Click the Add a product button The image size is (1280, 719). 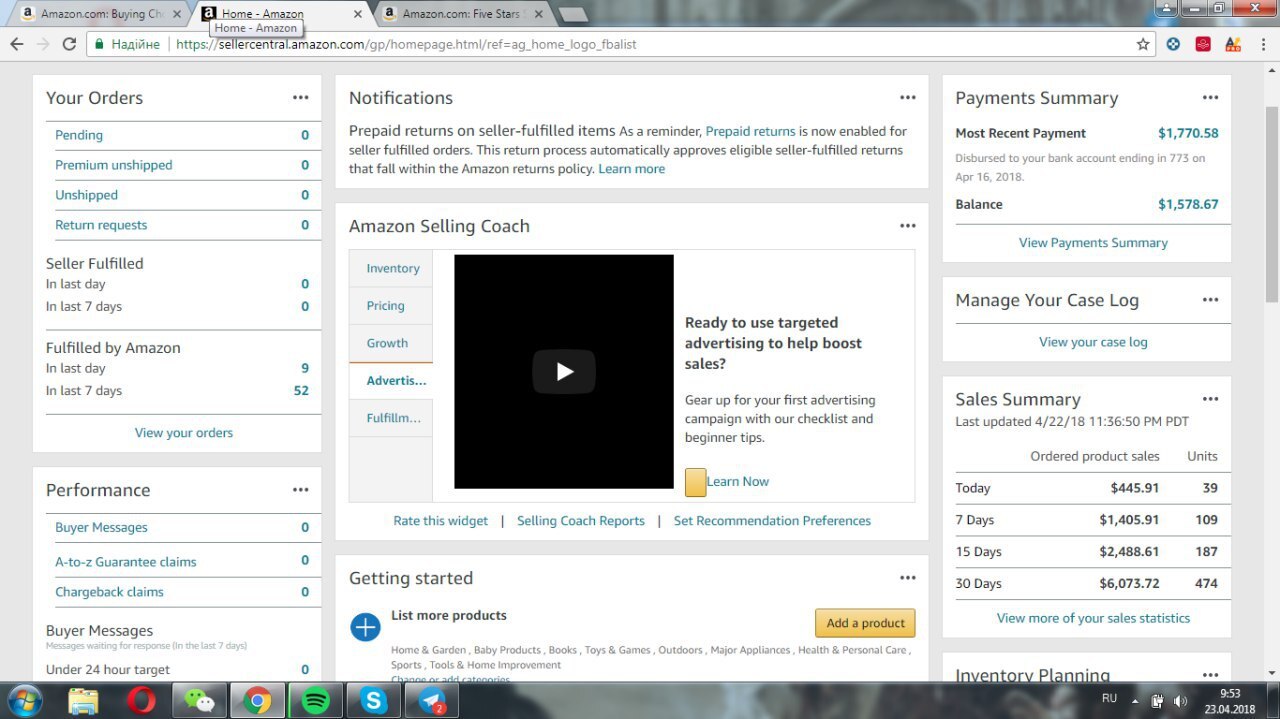tap(865, 623)
